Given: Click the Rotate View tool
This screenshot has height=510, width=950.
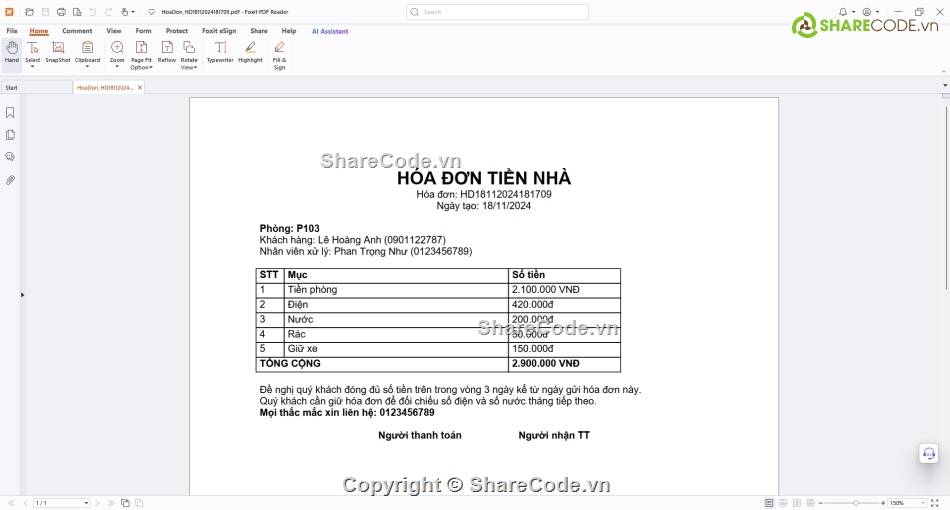Looking at the screenshot, I should pyautogui.click(x=189, y=55).
